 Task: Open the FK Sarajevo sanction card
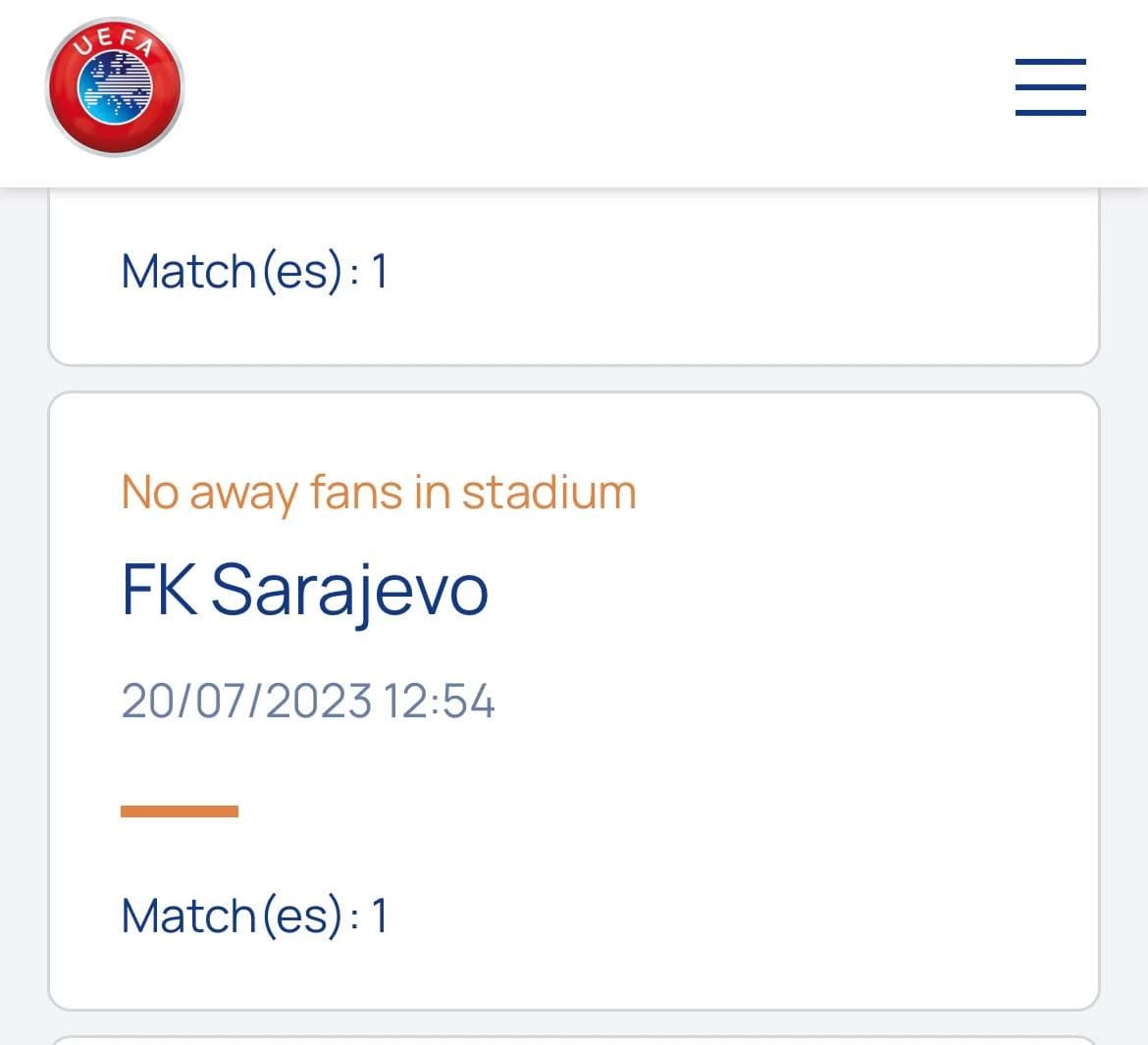[574, 702]
